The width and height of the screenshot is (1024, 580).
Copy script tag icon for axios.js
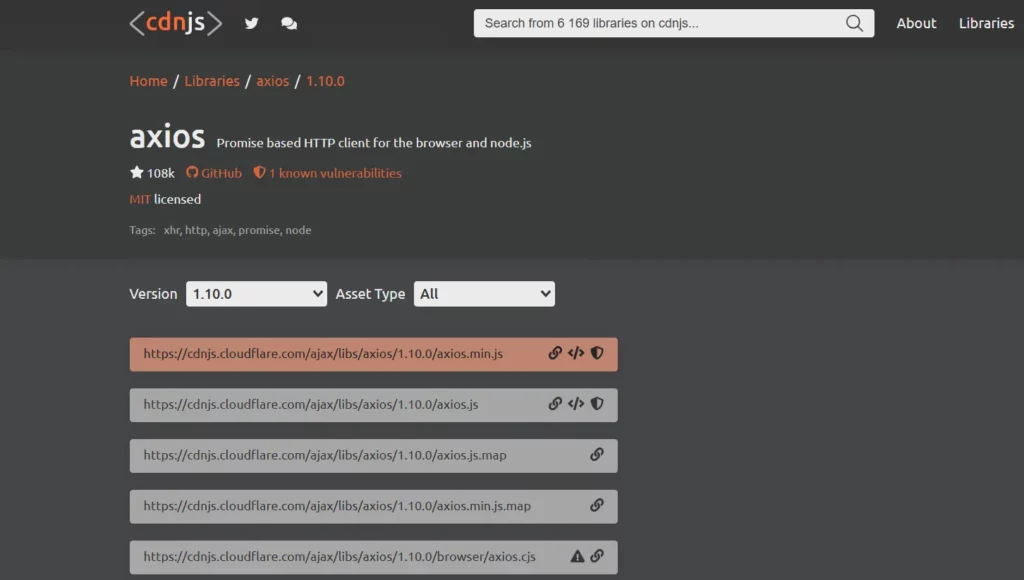click(x=576, y=404)
